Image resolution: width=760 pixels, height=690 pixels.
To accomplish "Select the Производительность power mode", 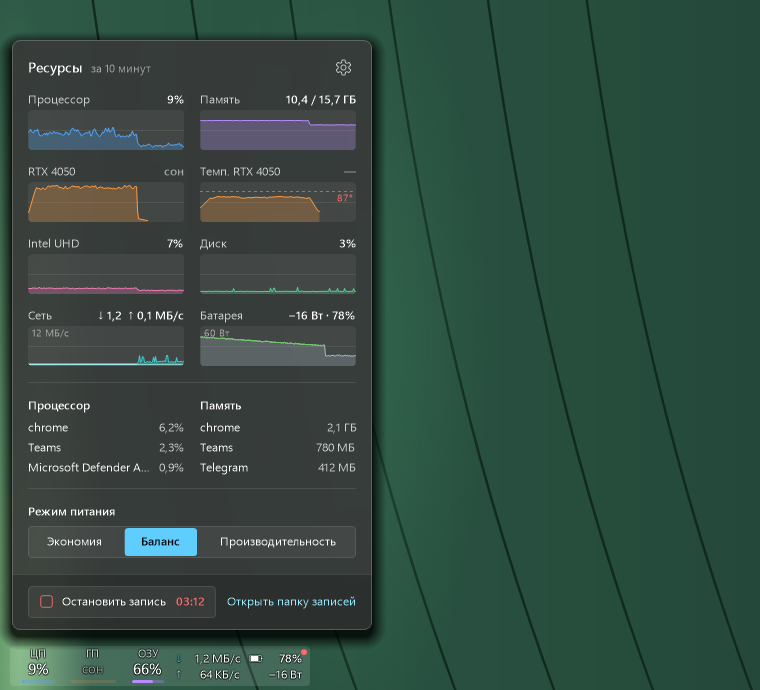I will [x=278, y=542].
